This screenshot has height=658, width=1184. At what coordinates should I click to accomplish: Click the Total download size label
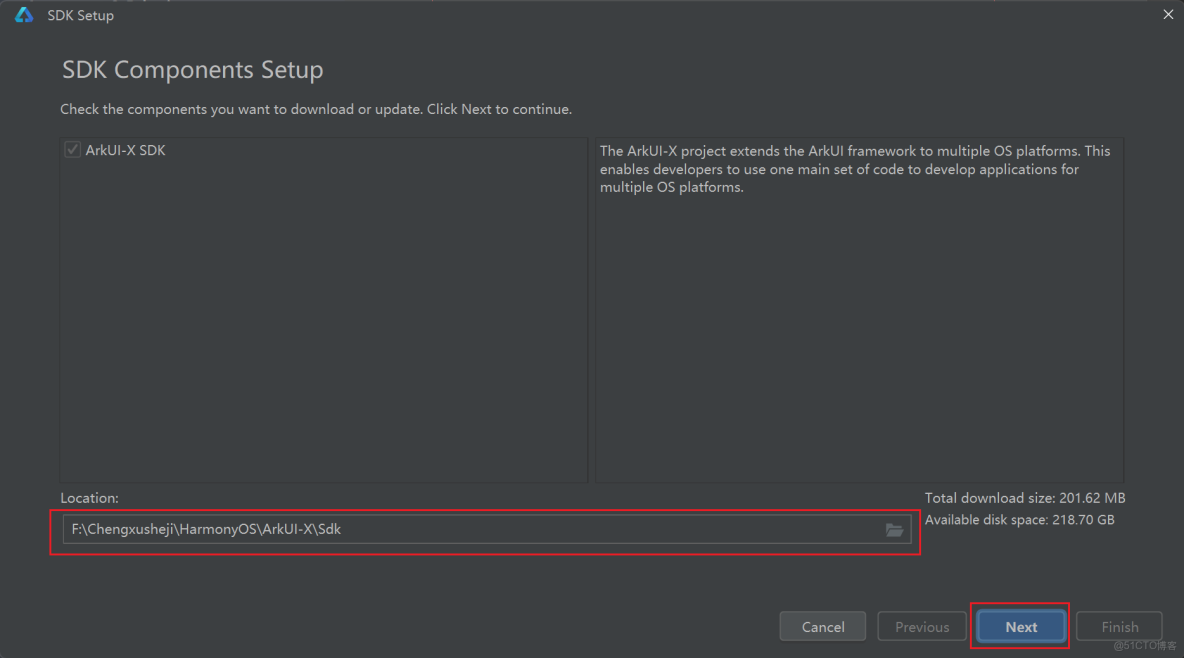coord(1025,498)
